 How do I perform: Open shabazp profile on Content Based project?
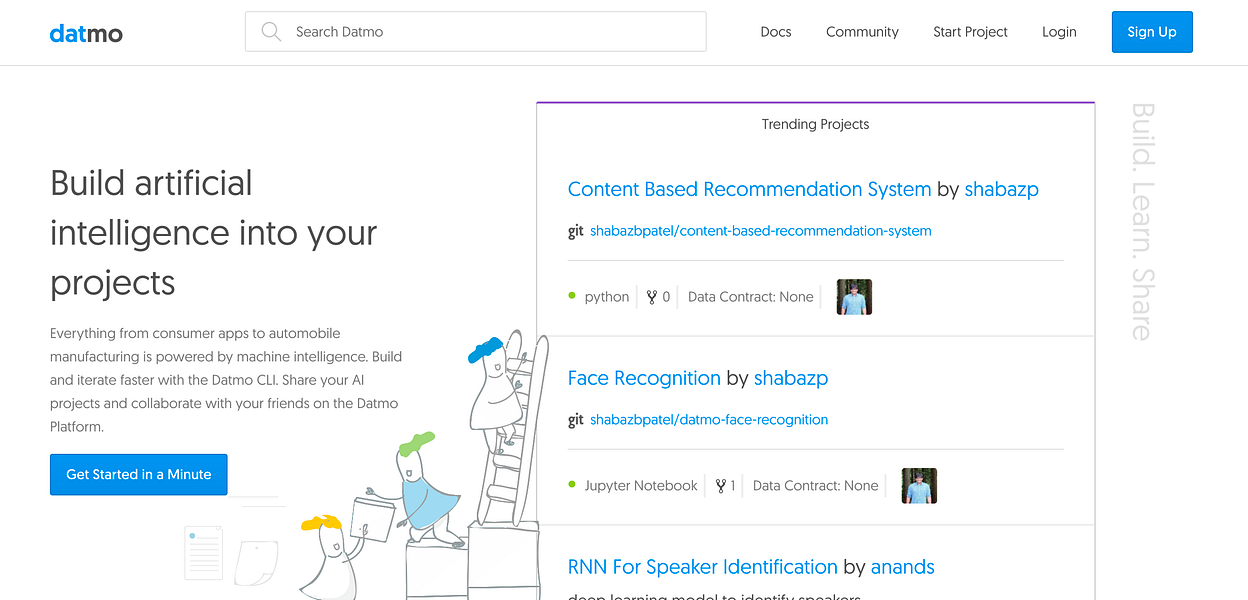[1001, 189]
